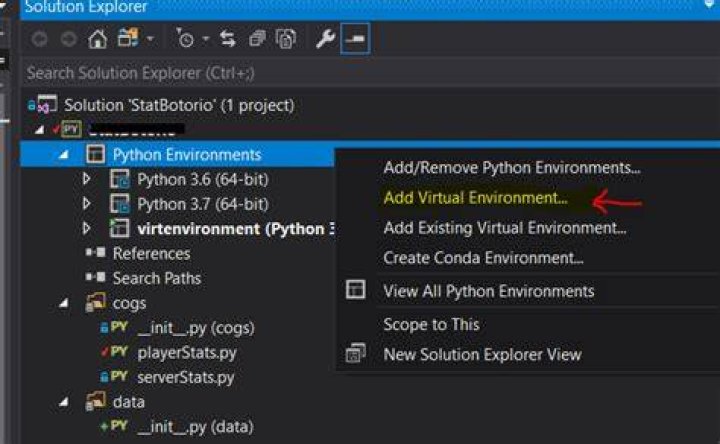
Task: Select __init__.py (data) file
Action: click(x=196, y=427)
